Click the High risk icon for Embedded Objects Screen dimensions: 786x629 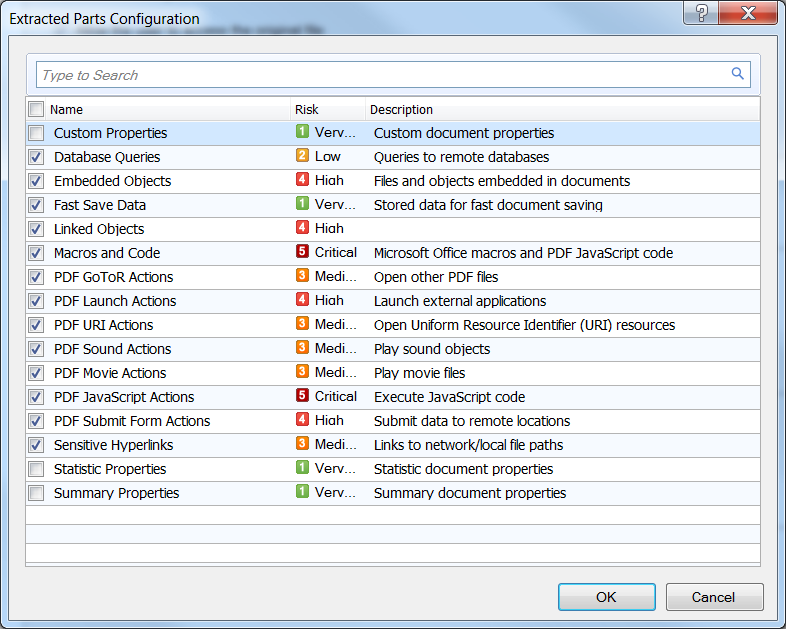[x=302, y=181]
